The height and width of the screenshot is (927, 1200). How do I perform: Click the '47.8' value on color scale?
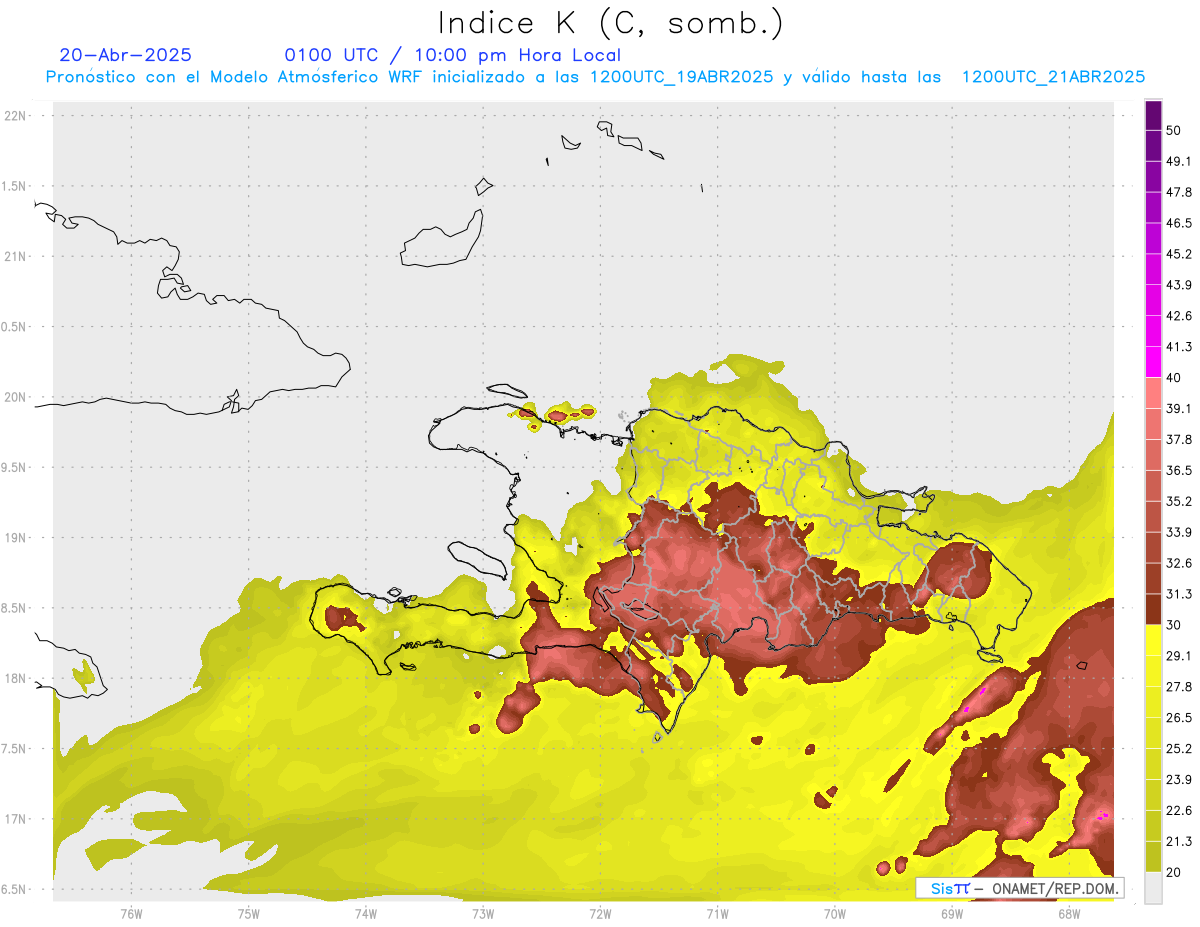(x=1178, y=192)
